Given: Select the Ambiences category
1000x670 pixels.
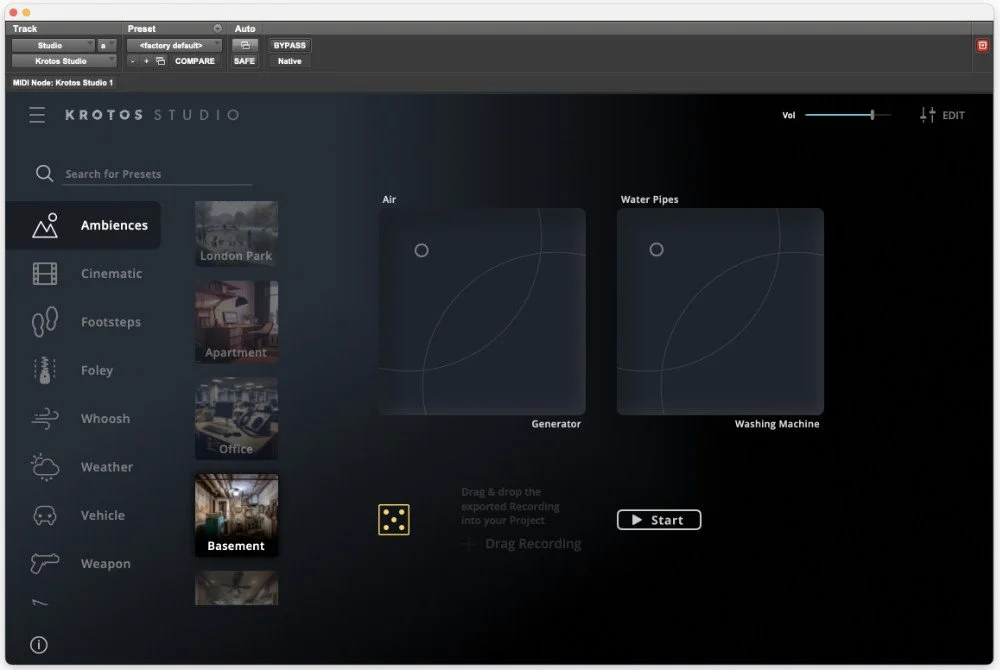Looking at the screenshot, I should tap(84, 225).
